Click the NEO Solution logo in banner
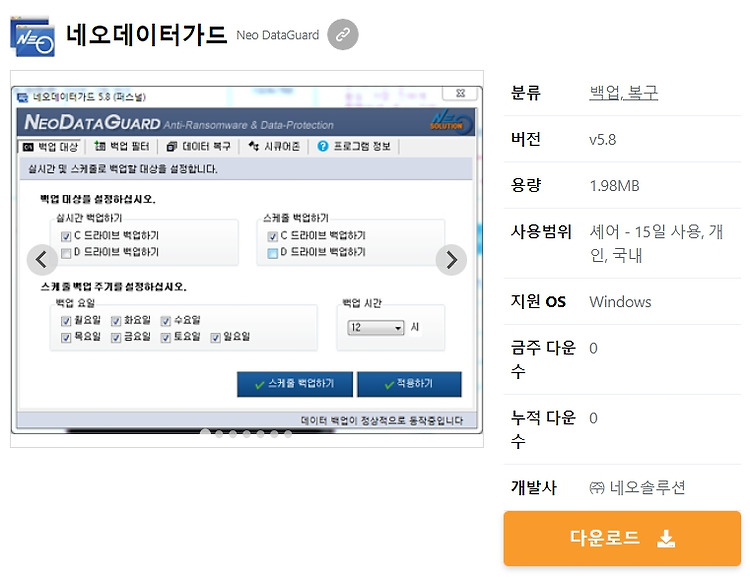The width and height of the screenshot is (750, 577). [x=450, y=122]
